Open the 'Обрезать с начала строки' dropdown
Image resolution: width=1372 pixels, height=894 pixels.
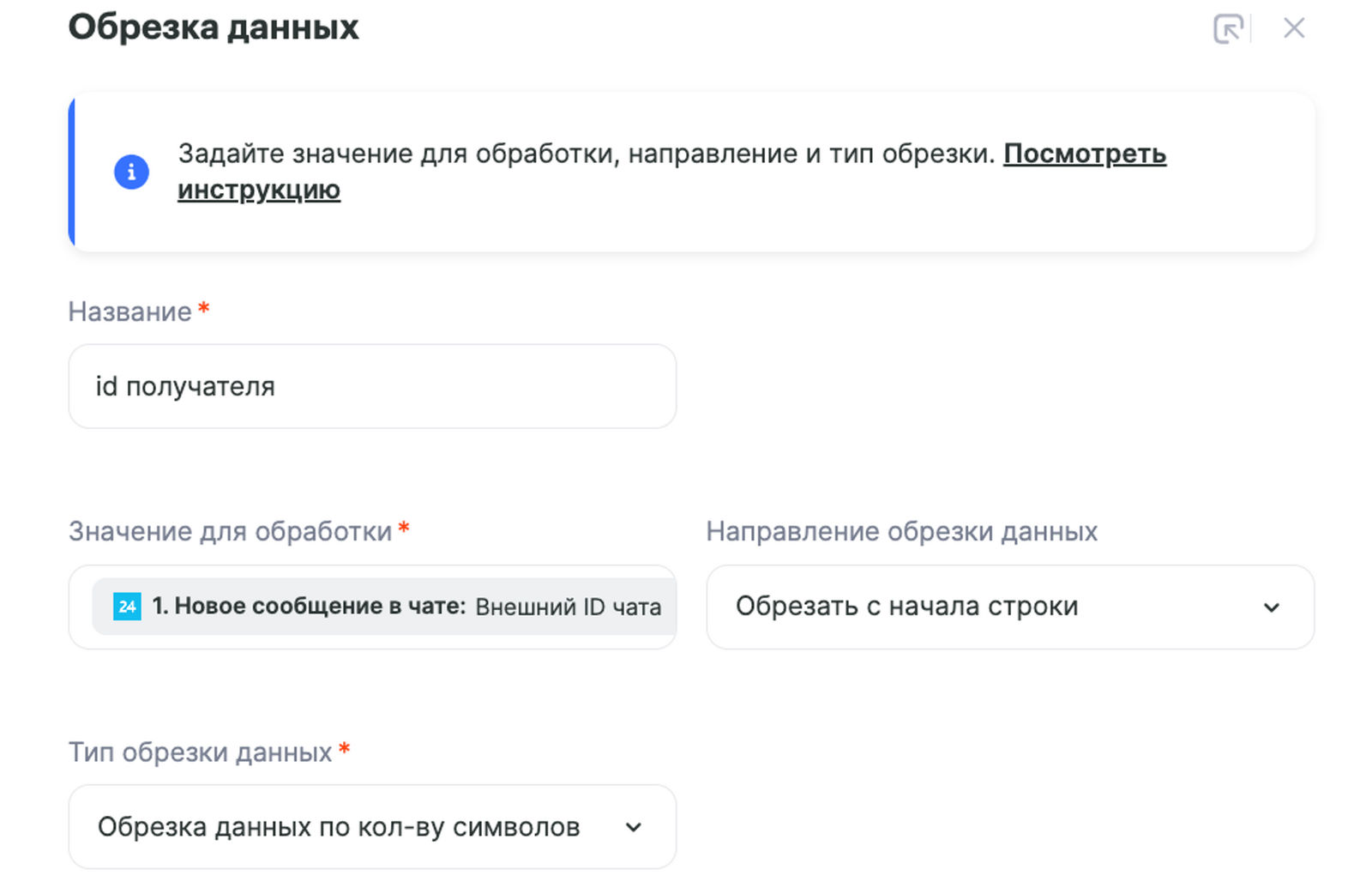pos(986,607)
